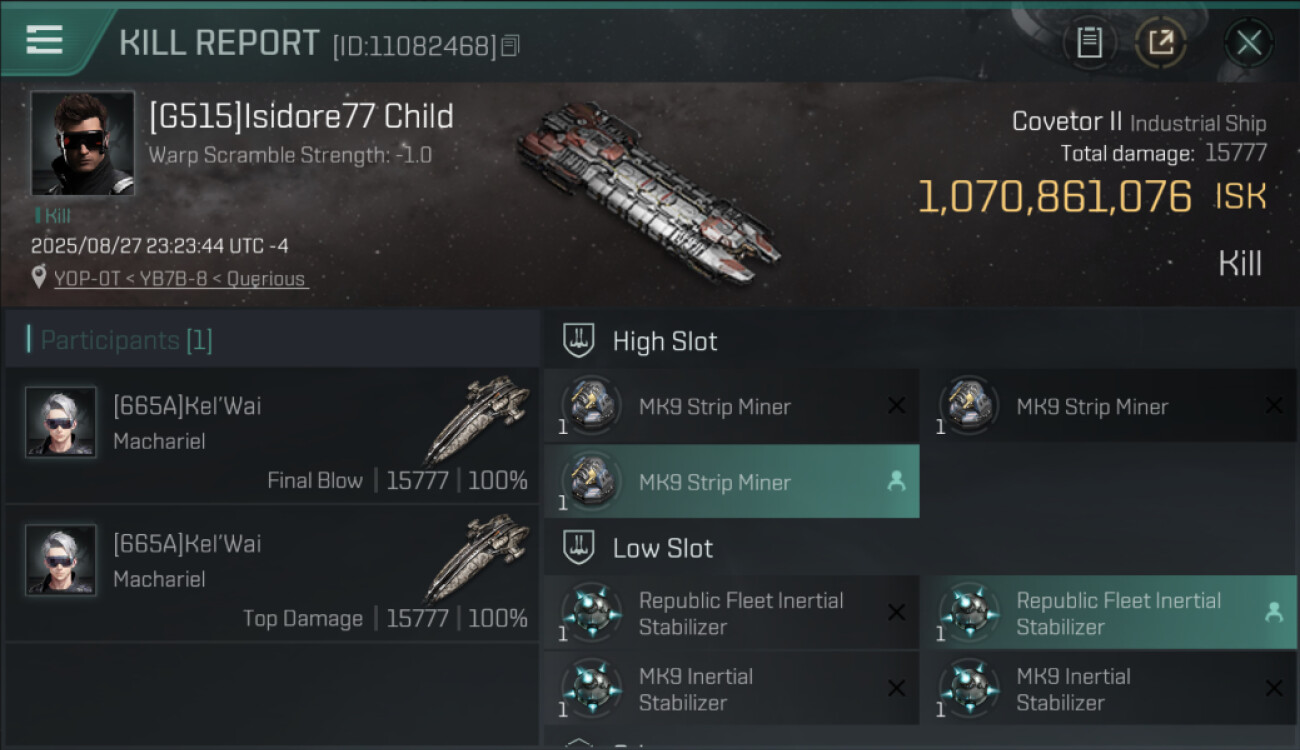
Task: Open the hamburger menu in the header
Action: point(44,41)
